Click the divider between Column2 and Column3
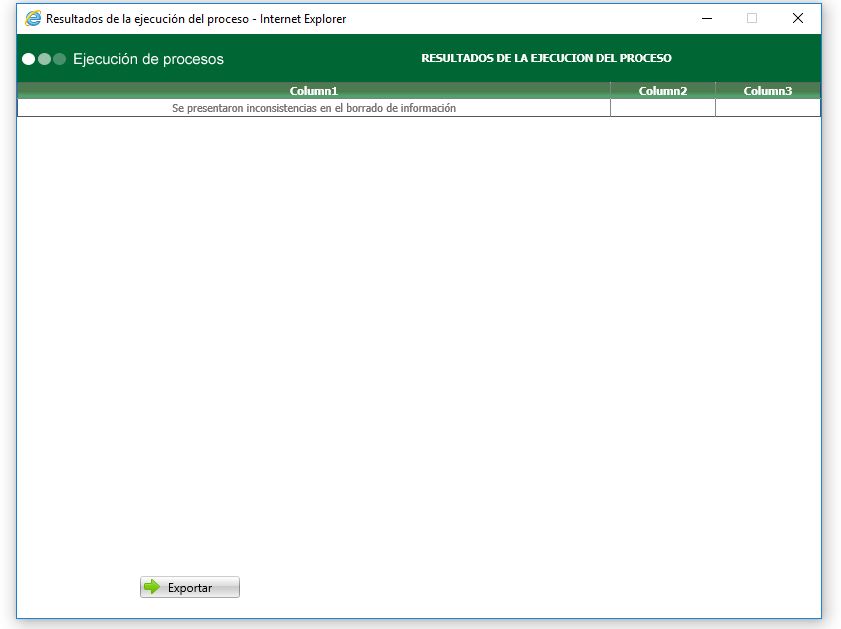 pos(716,107)
